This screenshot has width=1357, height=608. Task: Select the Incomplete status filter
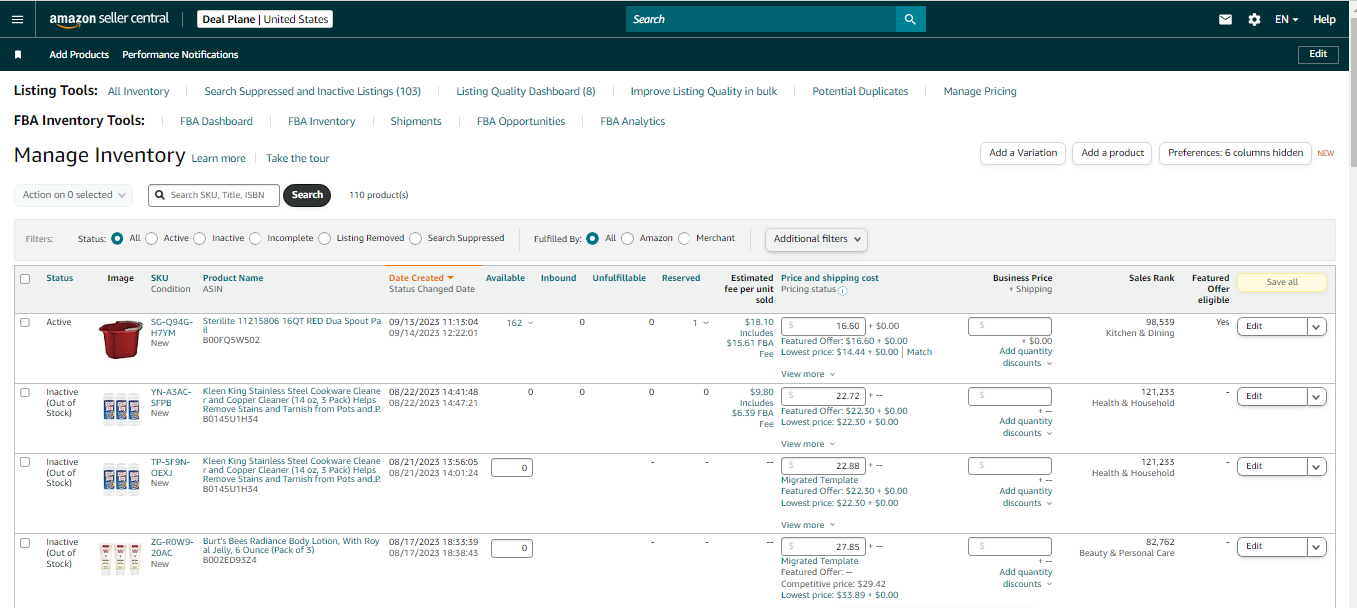point(255,238)
